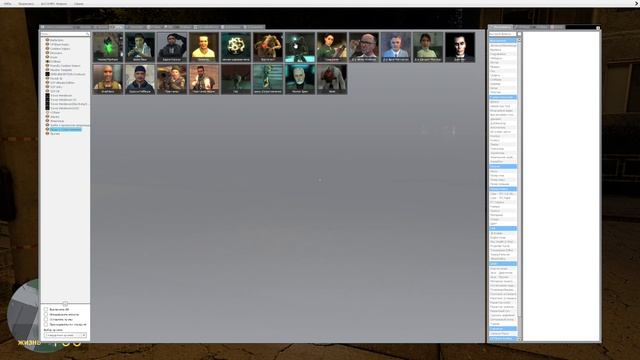Screen dimensions: 640x360
Task: Collapse the topmost blue tool category header
Action: click(503, 41)
